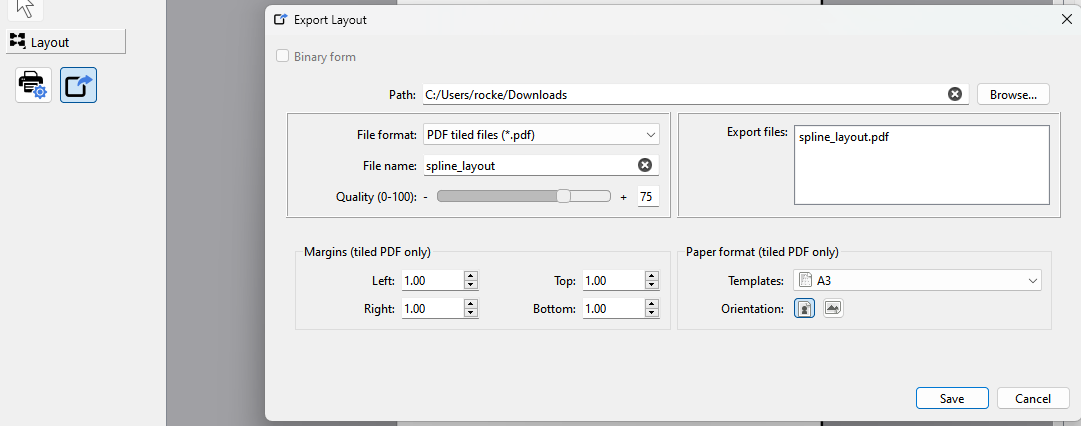Click the export layout icon in sidebar
1081x426 pixels.
click(78, 85)
